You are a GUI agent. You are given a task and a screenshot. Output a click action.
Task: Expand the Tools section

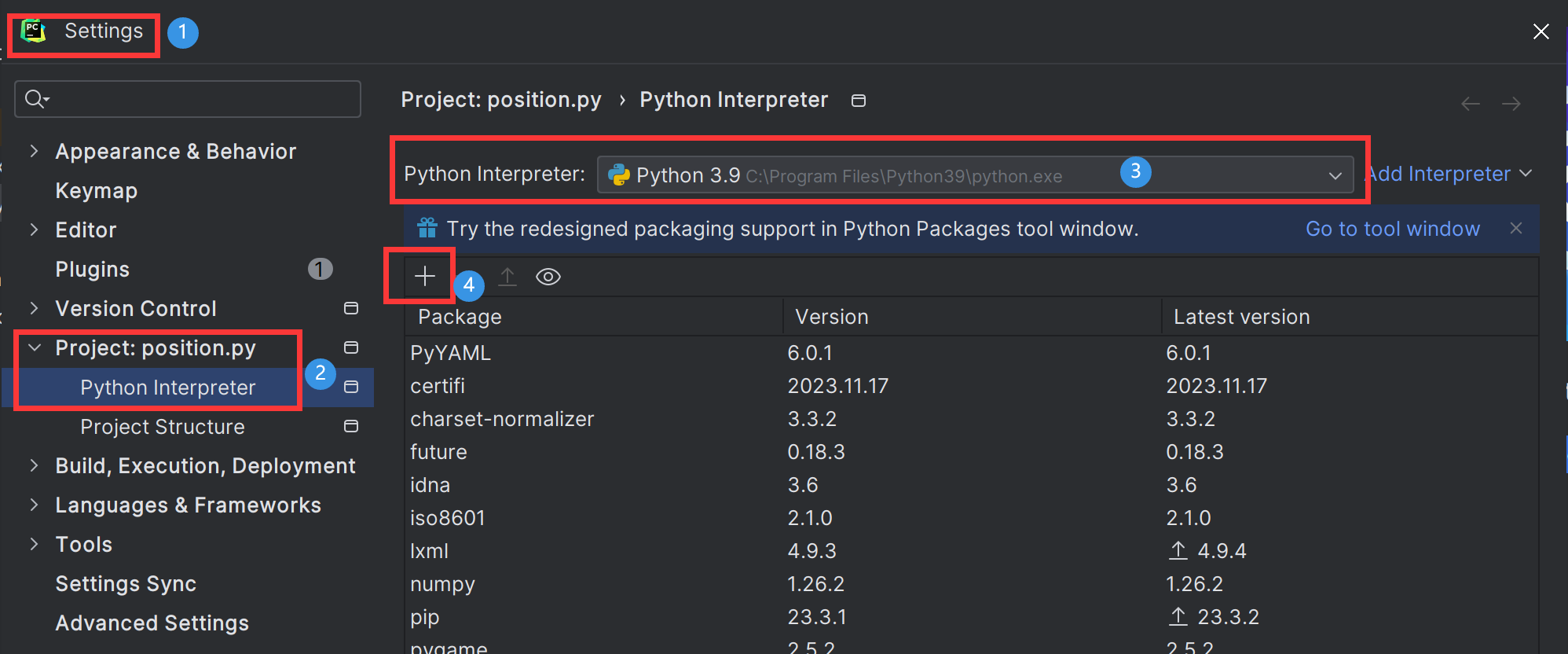coord(34,544)
